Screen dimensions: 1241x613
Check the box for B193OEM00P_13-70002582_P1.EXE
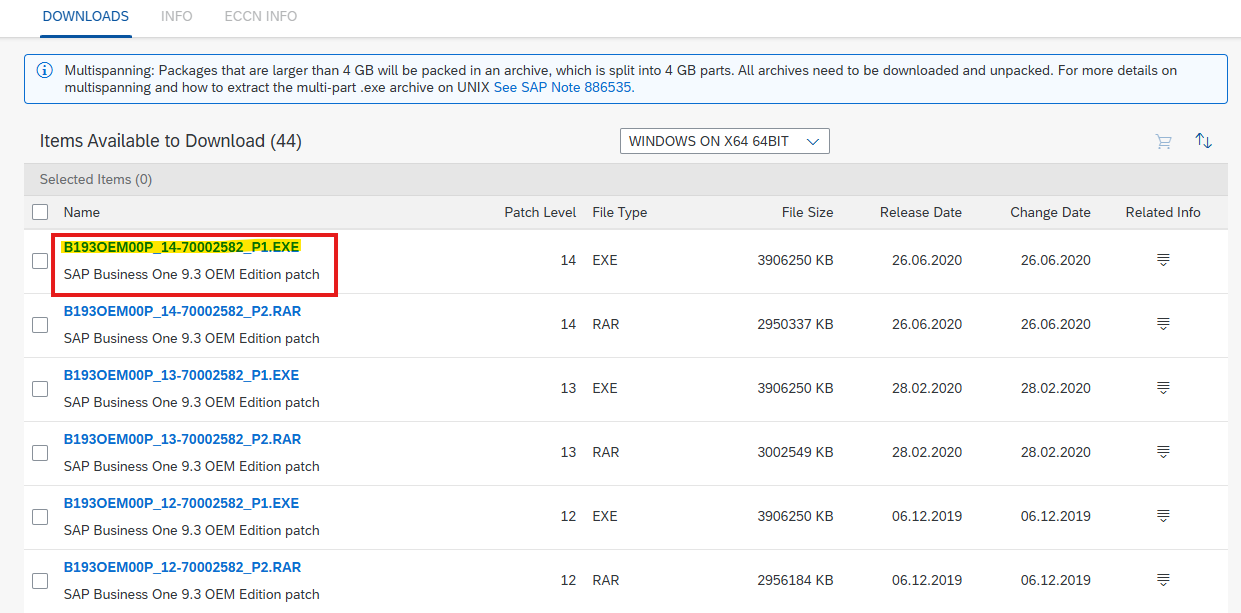click(40, 389)
